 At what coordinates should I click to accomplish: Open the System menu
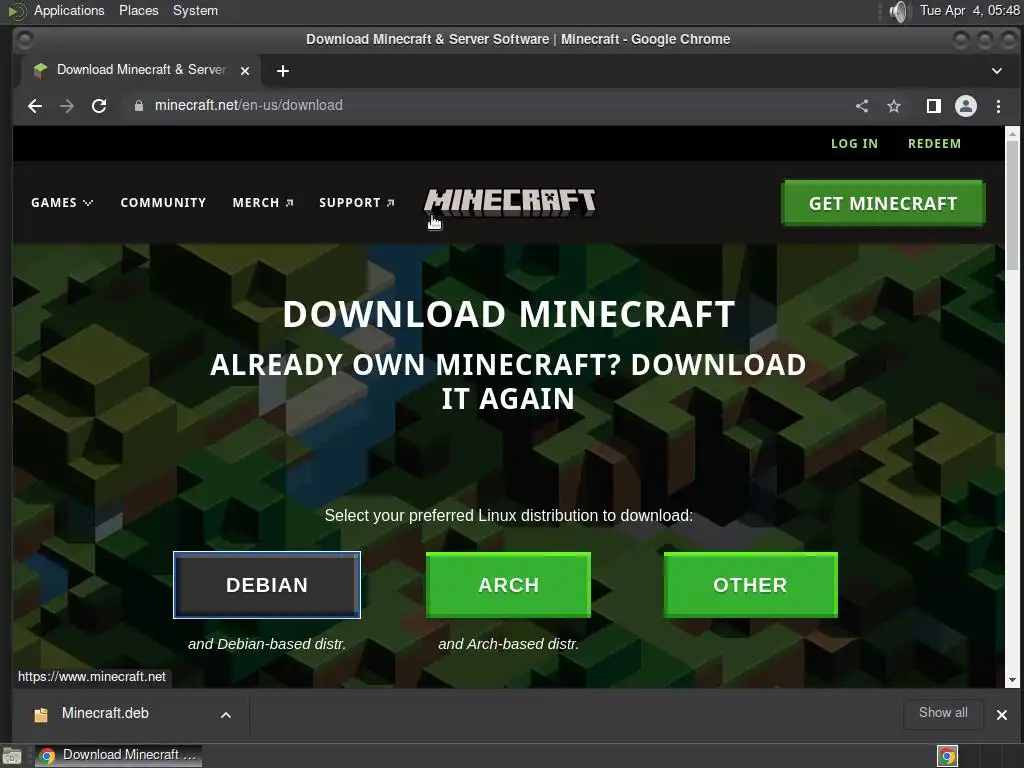tap(195, 10)
